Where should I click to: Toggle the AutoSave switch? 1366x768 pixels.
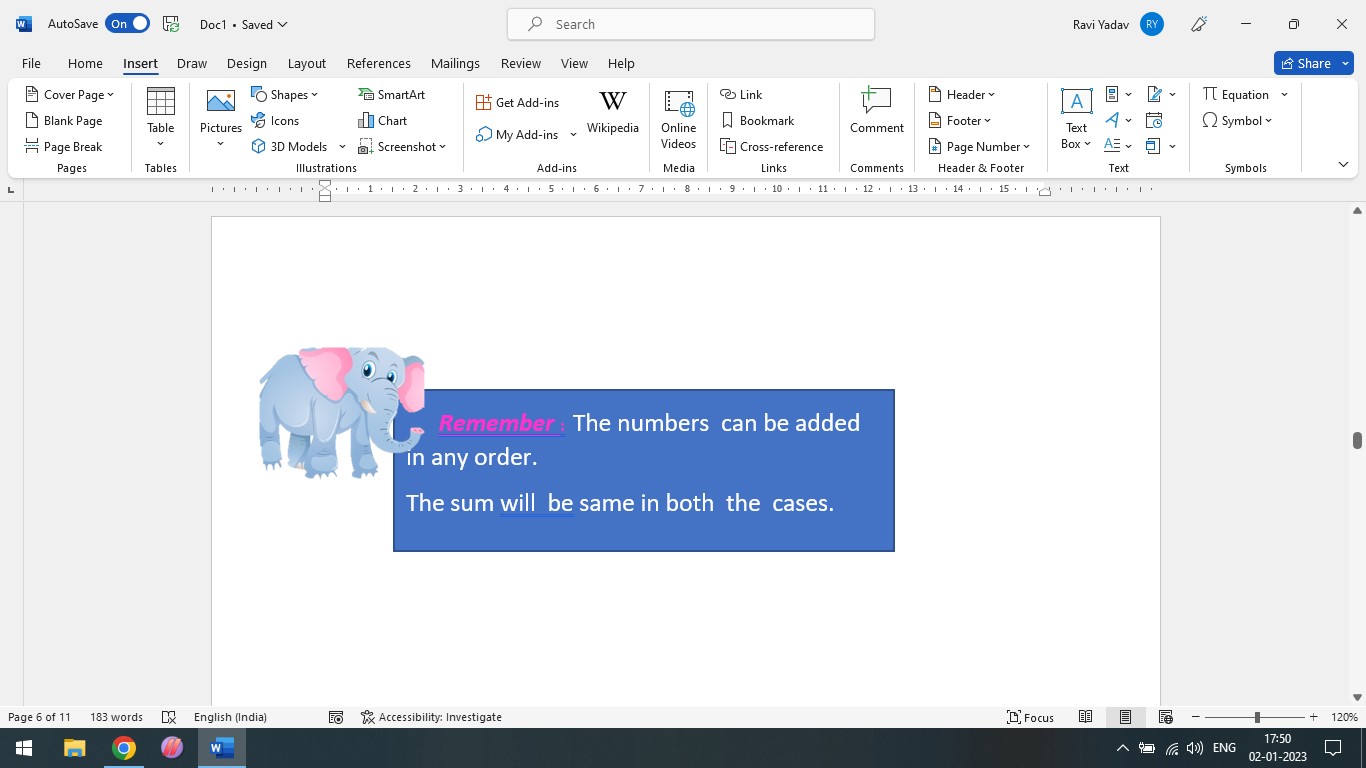pyautogui.click(x=127, y=24)
